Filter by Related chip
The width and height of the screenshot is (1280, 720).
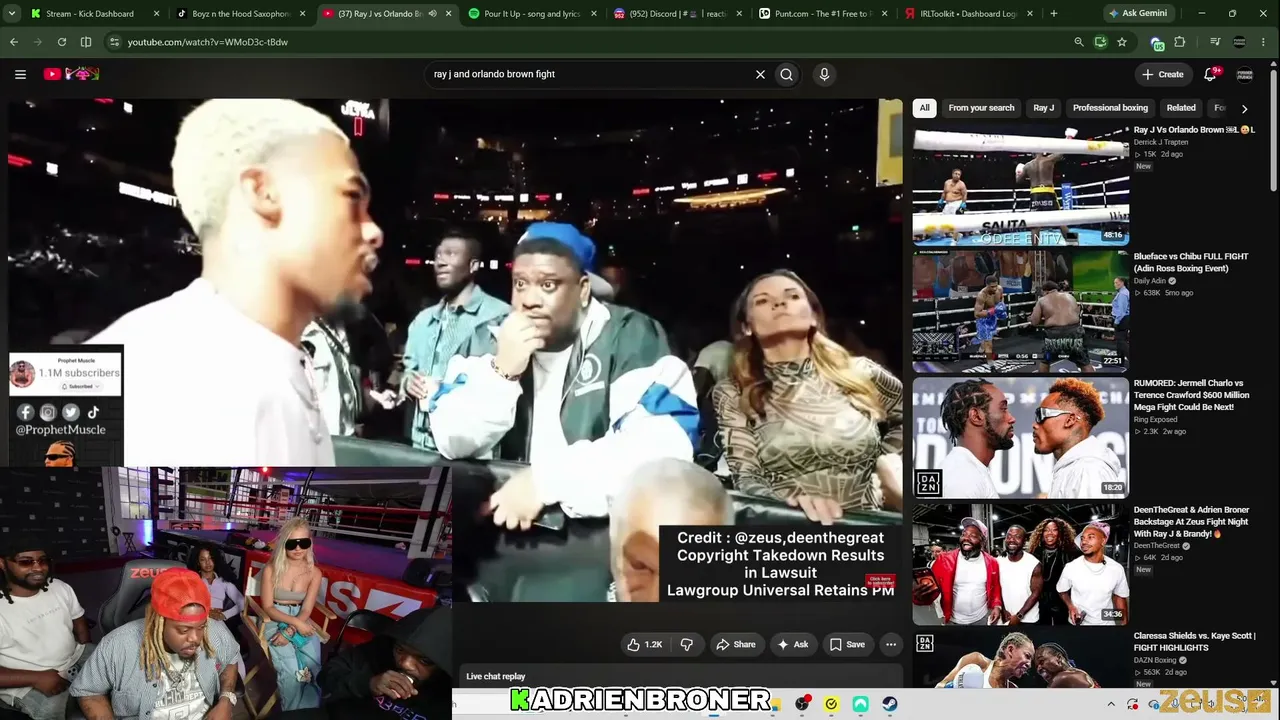[x=1181, y=108]
